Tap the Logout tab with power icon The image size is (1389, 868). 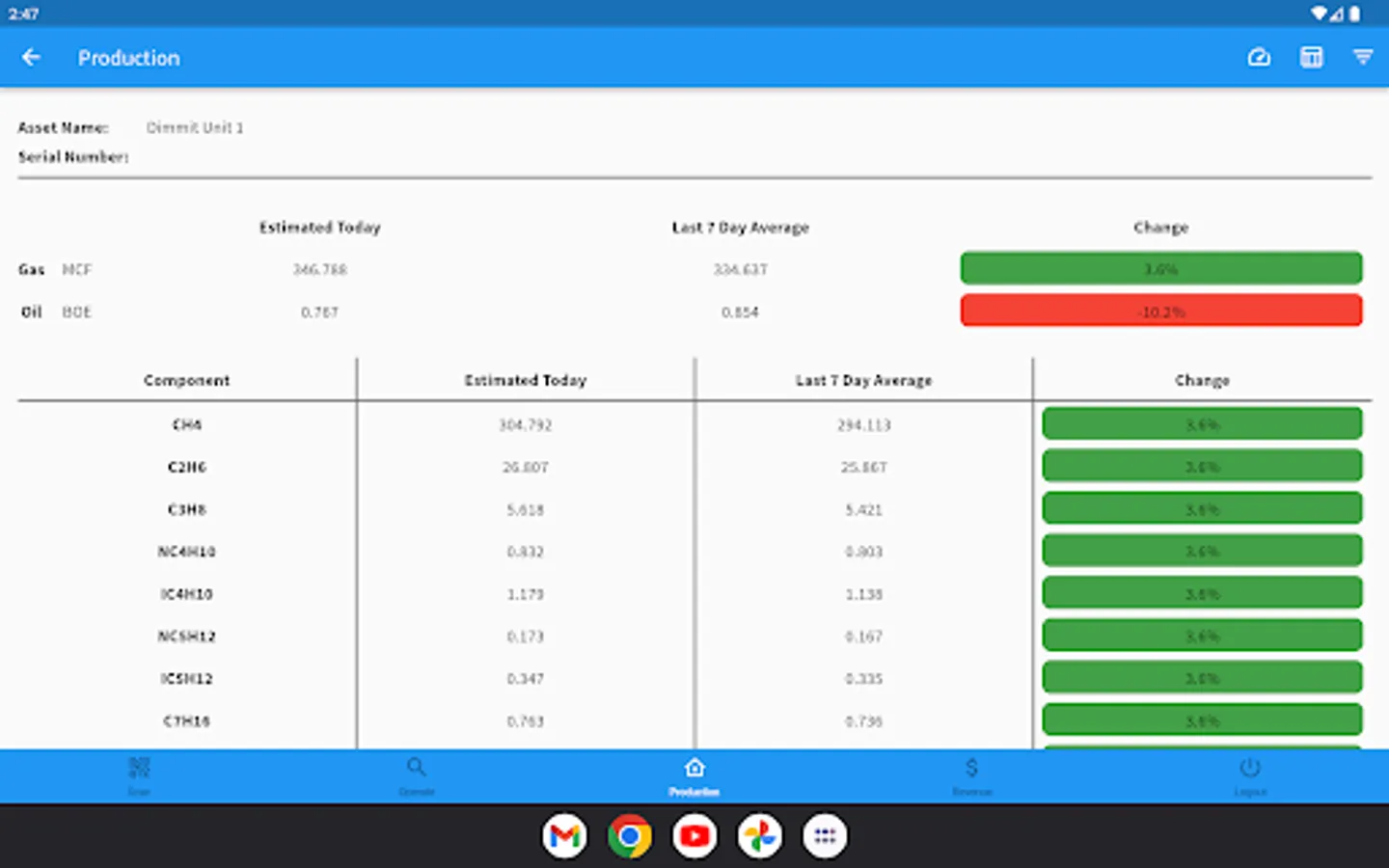tap(1250, 775)
